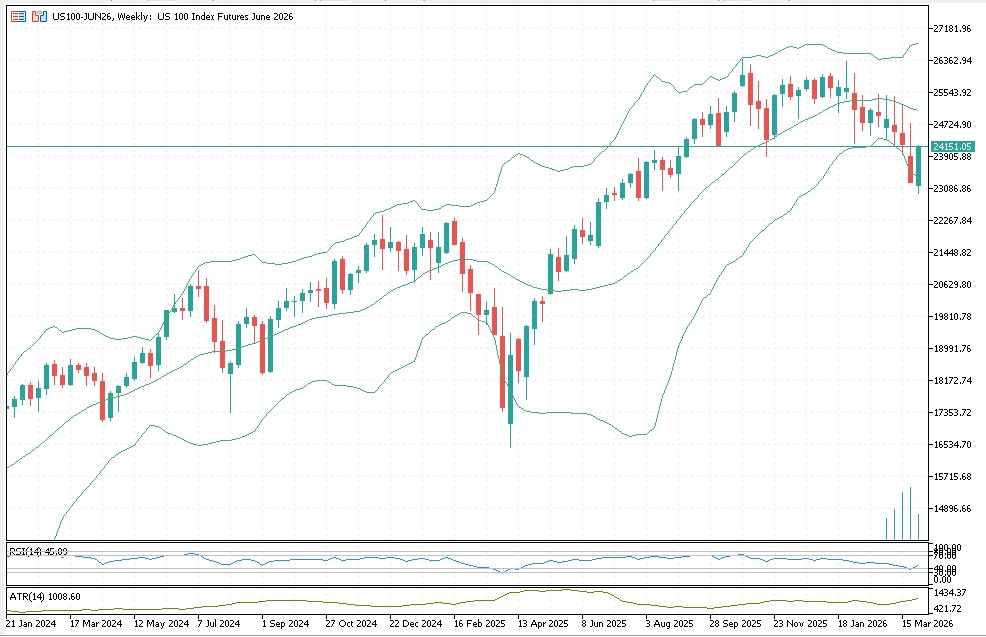Click the 1434.37 ATR scale value
Image resolution: width=986 pixels, height=637 pixels.
pos(950,595)
